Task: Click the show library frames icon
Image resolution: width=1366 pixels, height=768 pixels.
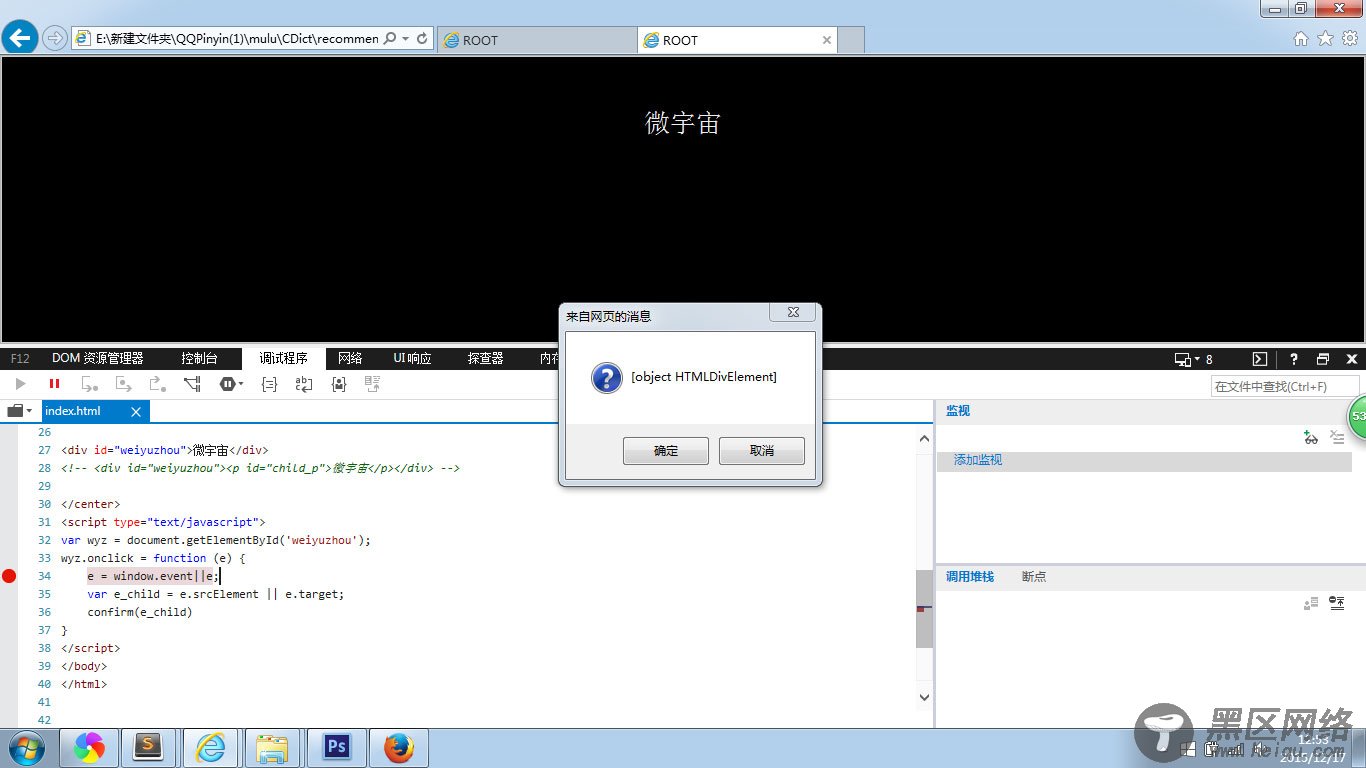Action: (1311, 603)
